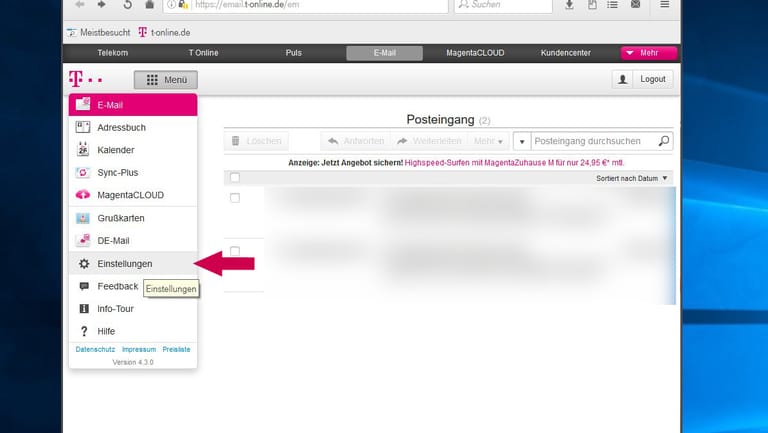Viewport: 768px width, 433px height.
Task: Click the pink MagentaCLOUD cloud icon
Action: point(83,195)
